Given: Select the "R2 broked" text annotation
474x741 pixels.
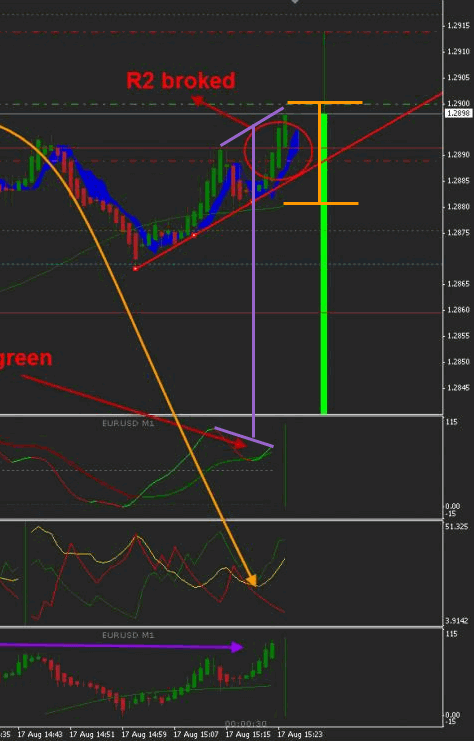Looking at the screenshot, I should point(181,80).
